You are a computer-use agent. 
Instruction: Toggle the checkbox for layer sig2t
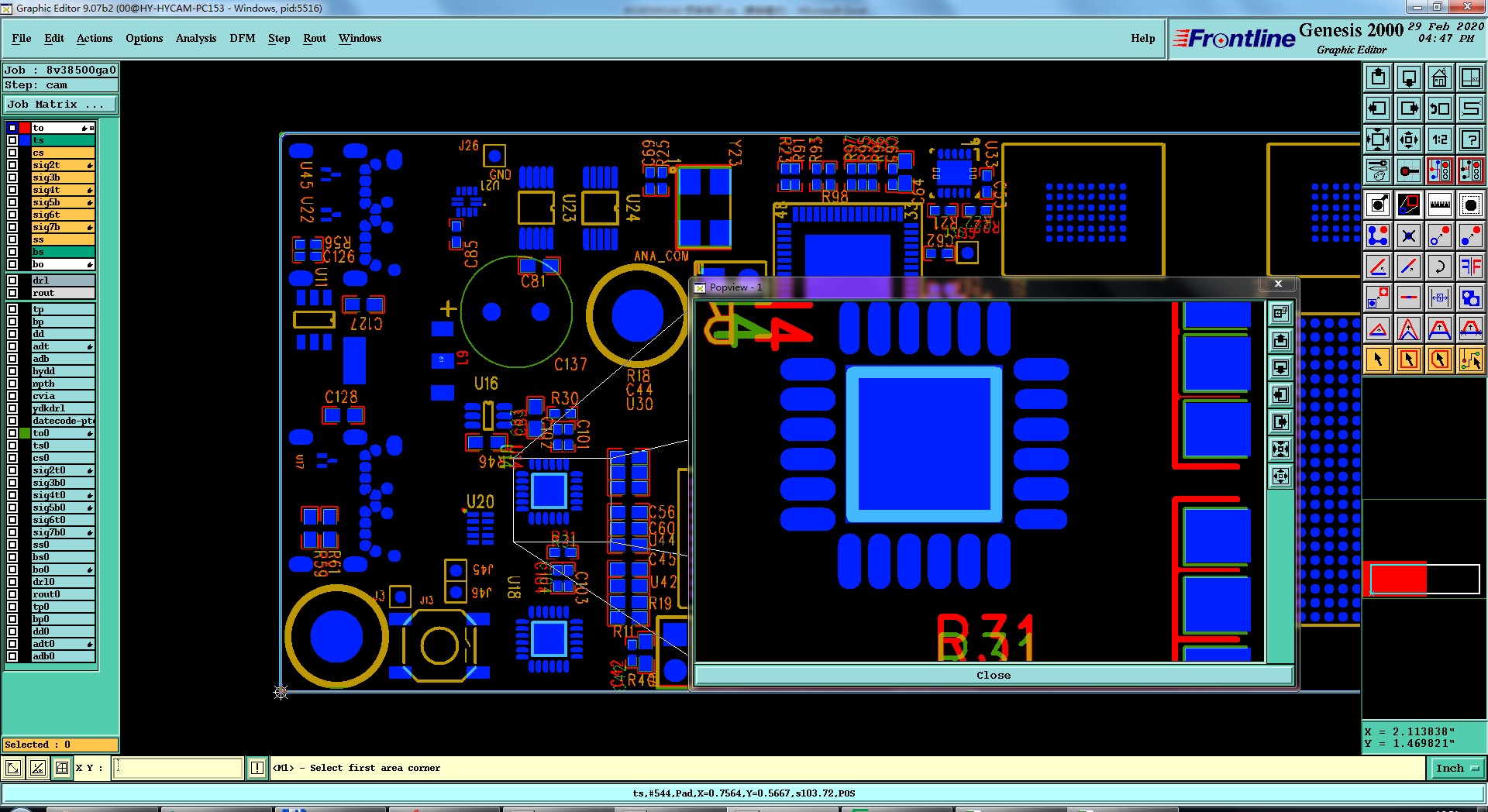point(12,165)
